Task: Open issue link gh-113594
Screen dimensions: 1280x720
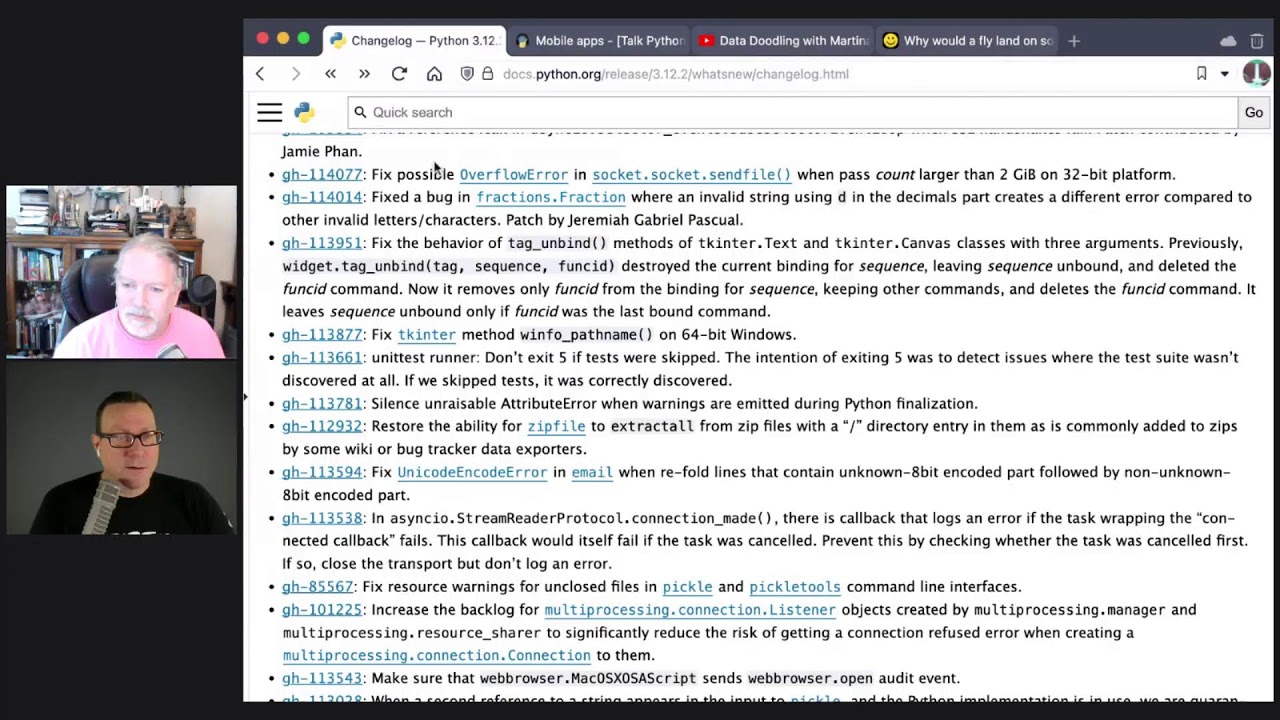Action: [x=322, y=472]
